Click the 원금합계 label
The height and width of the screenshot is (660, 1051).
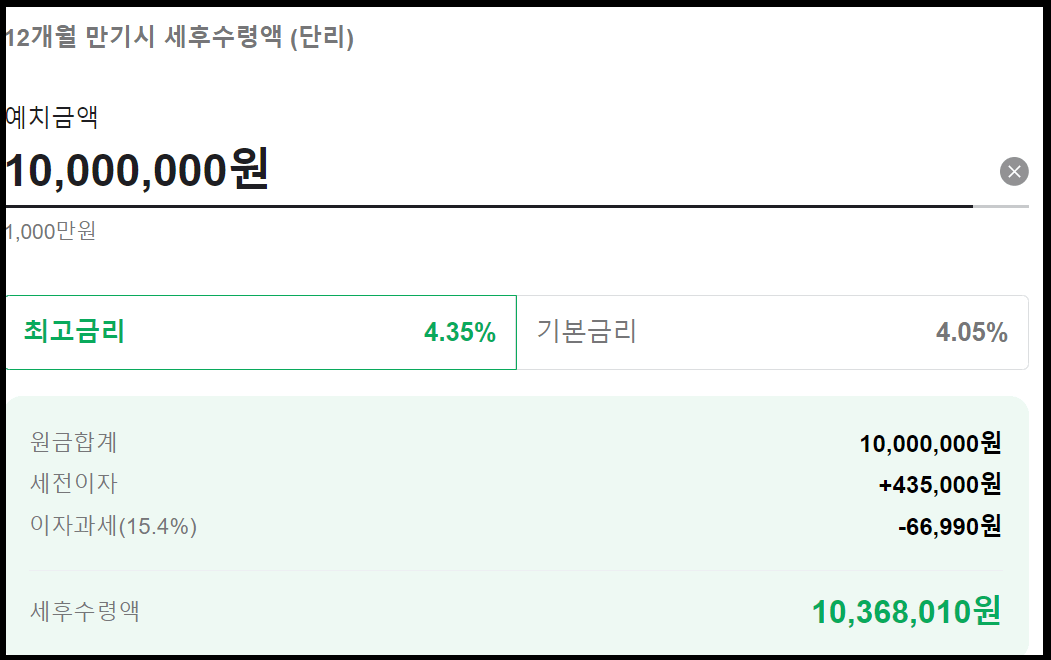[x=77, y=443]
